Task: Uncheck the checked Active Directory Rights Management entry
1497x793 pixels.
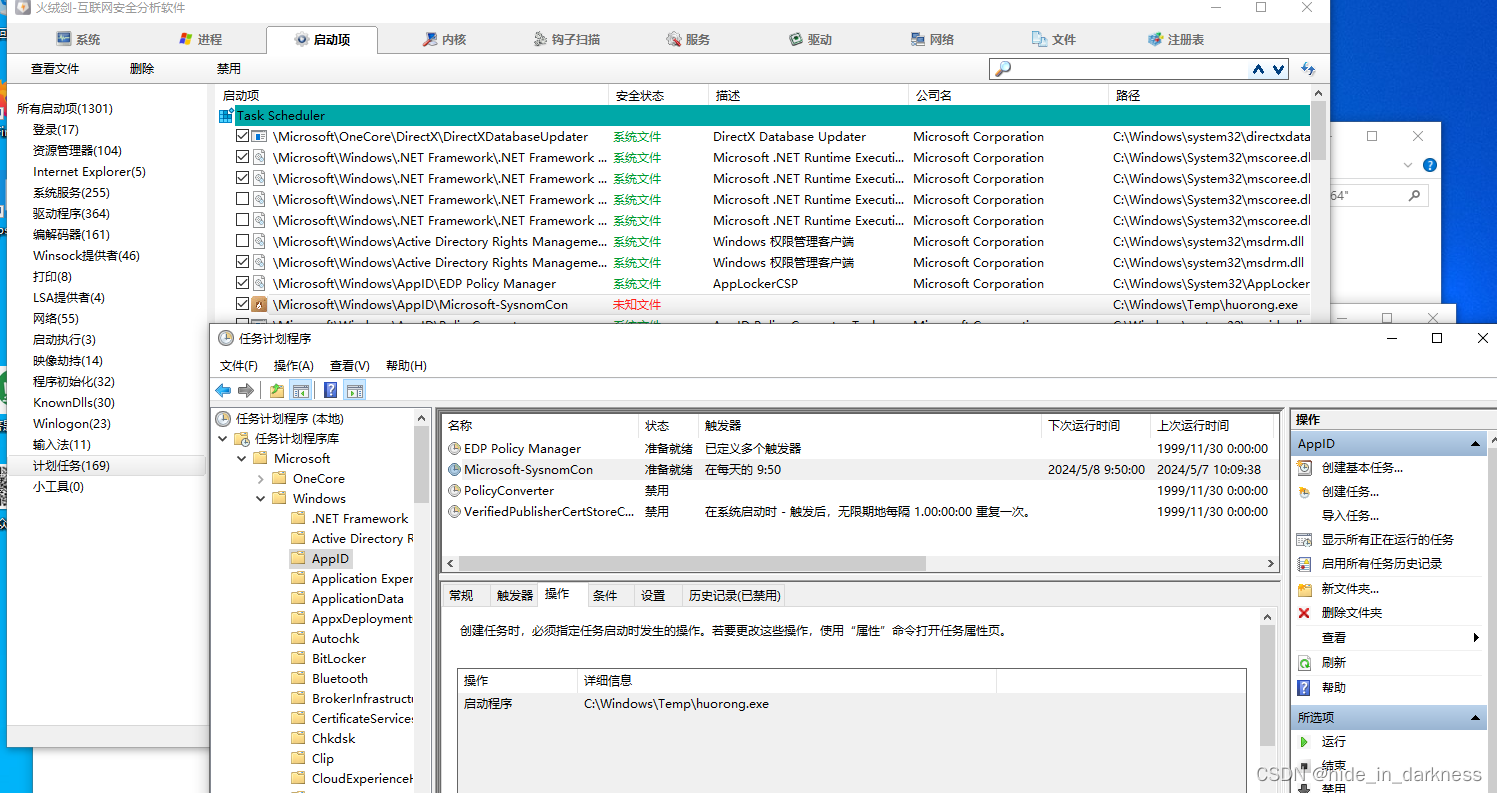Action: tap(242, 262)
